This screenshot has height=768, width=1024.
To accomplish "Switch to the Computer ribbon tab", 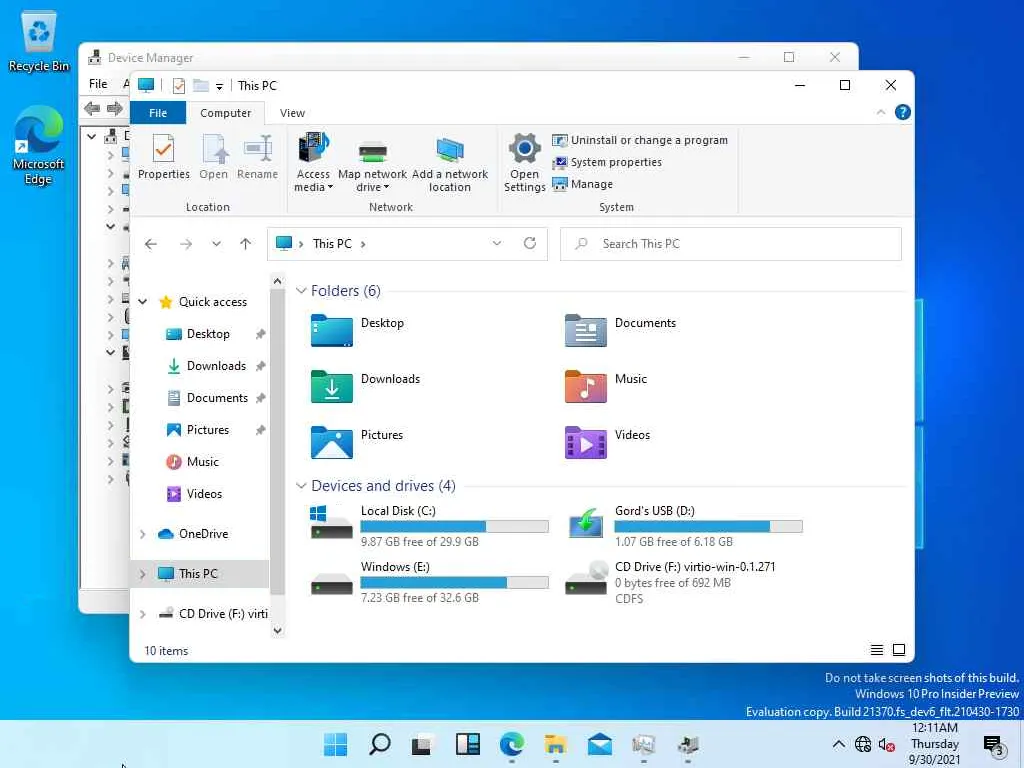I will click(x=225, y=113).
